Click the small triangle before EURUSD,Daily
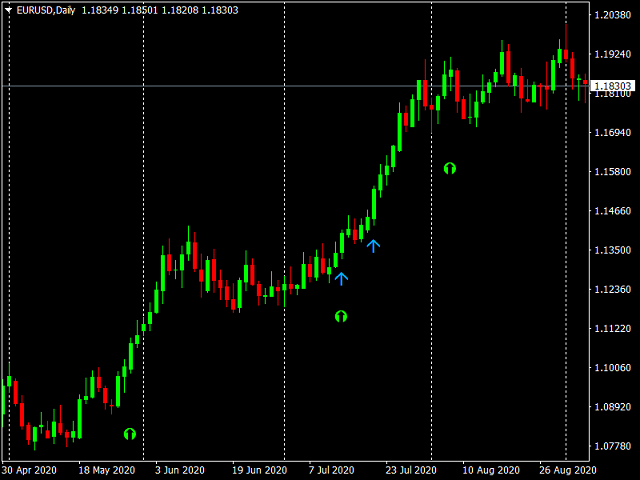Screen dimensions: 640x480 [x=8, y=10]
